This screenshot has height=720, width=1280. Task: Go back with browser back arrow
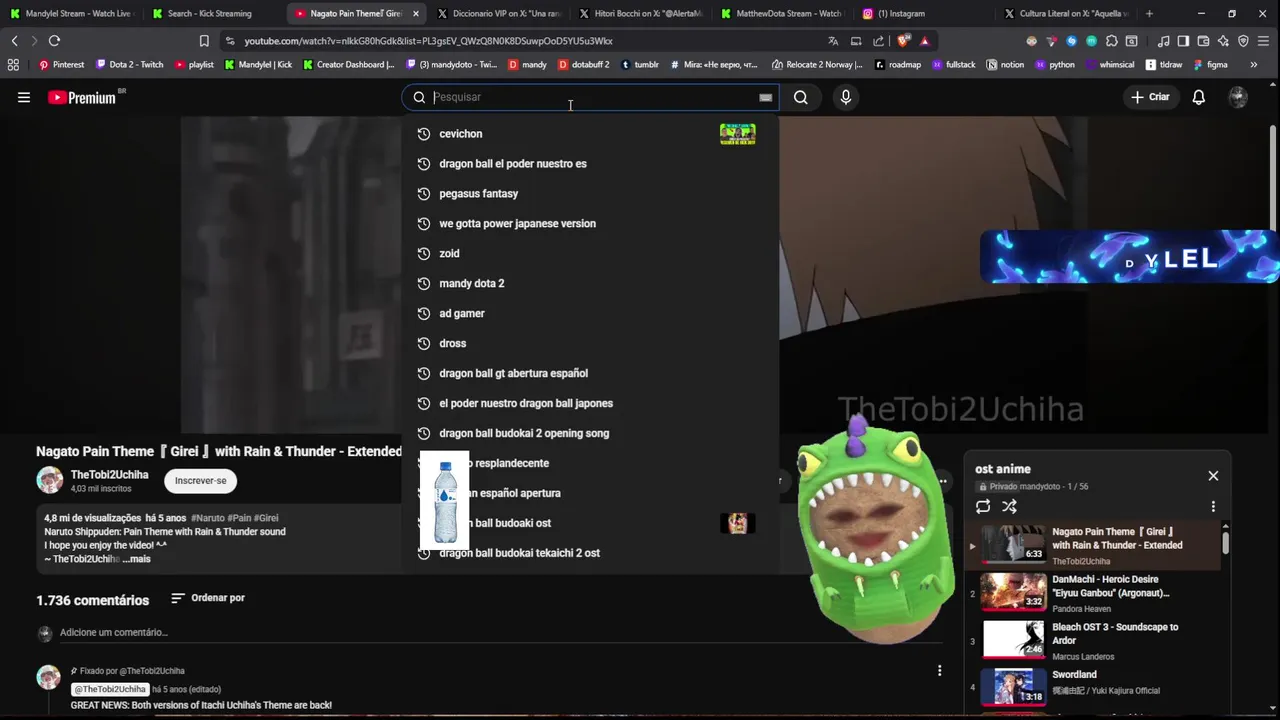click(14, 41)
